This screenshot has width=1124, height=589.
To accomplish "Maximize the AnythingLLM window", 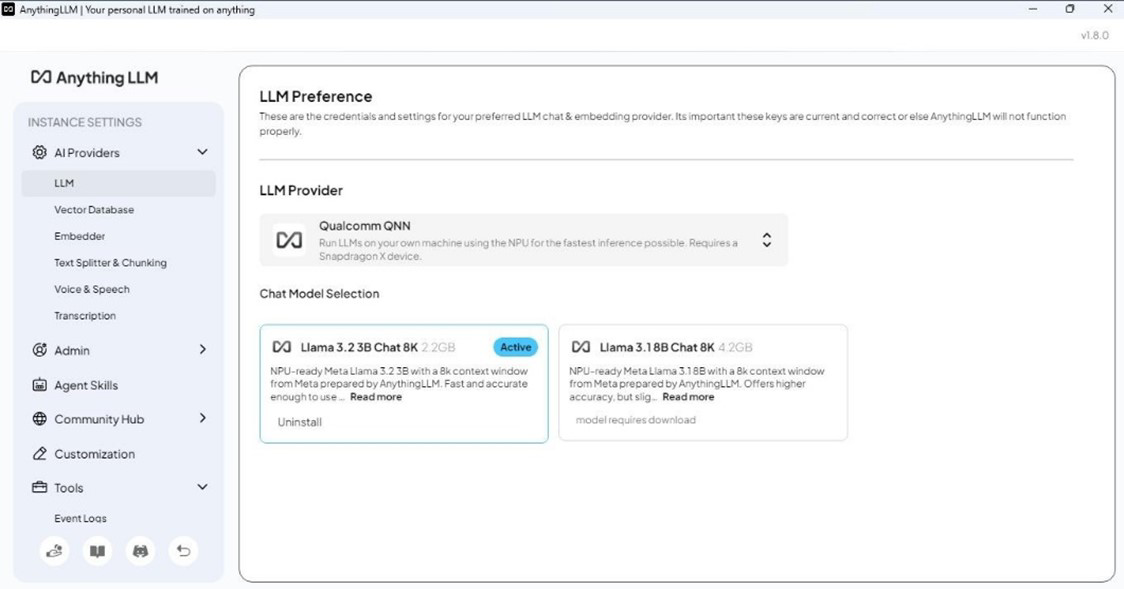I will click(1070, 9).
